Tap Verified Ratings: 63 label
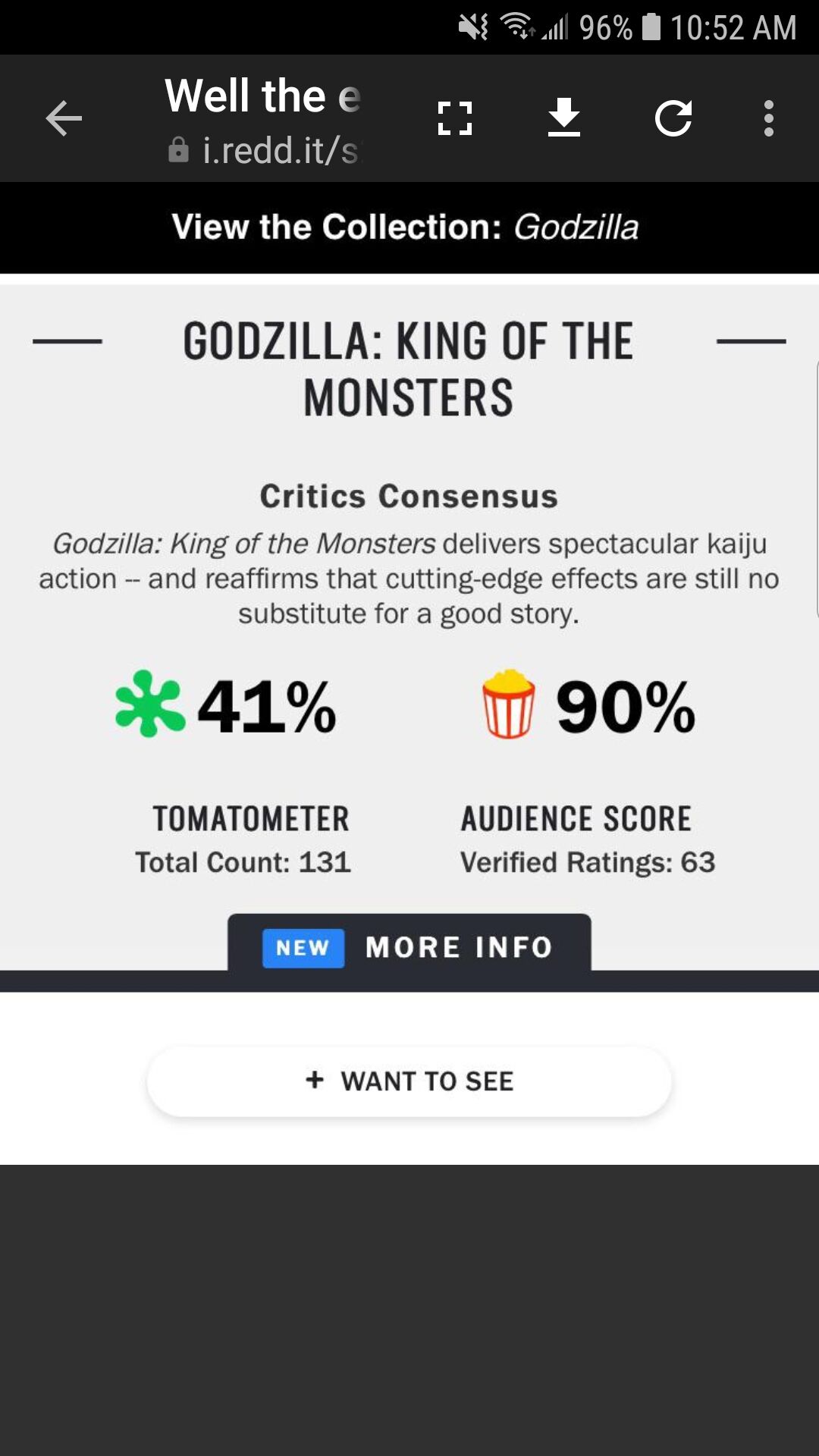The width and height of the screenshot is (819, 1456). coord(588,862)
